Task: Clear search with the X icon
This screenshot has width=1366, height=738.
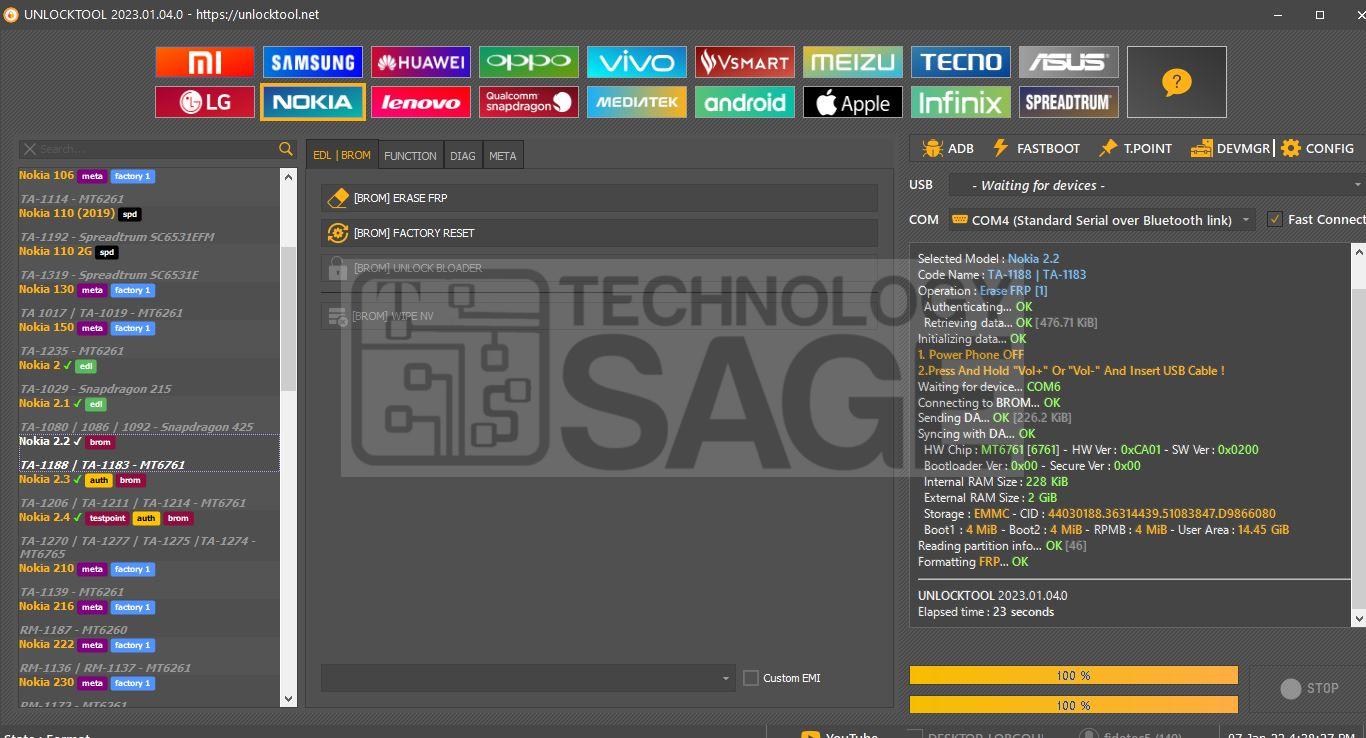Action: pyautogui.click(x=29, y=149)
